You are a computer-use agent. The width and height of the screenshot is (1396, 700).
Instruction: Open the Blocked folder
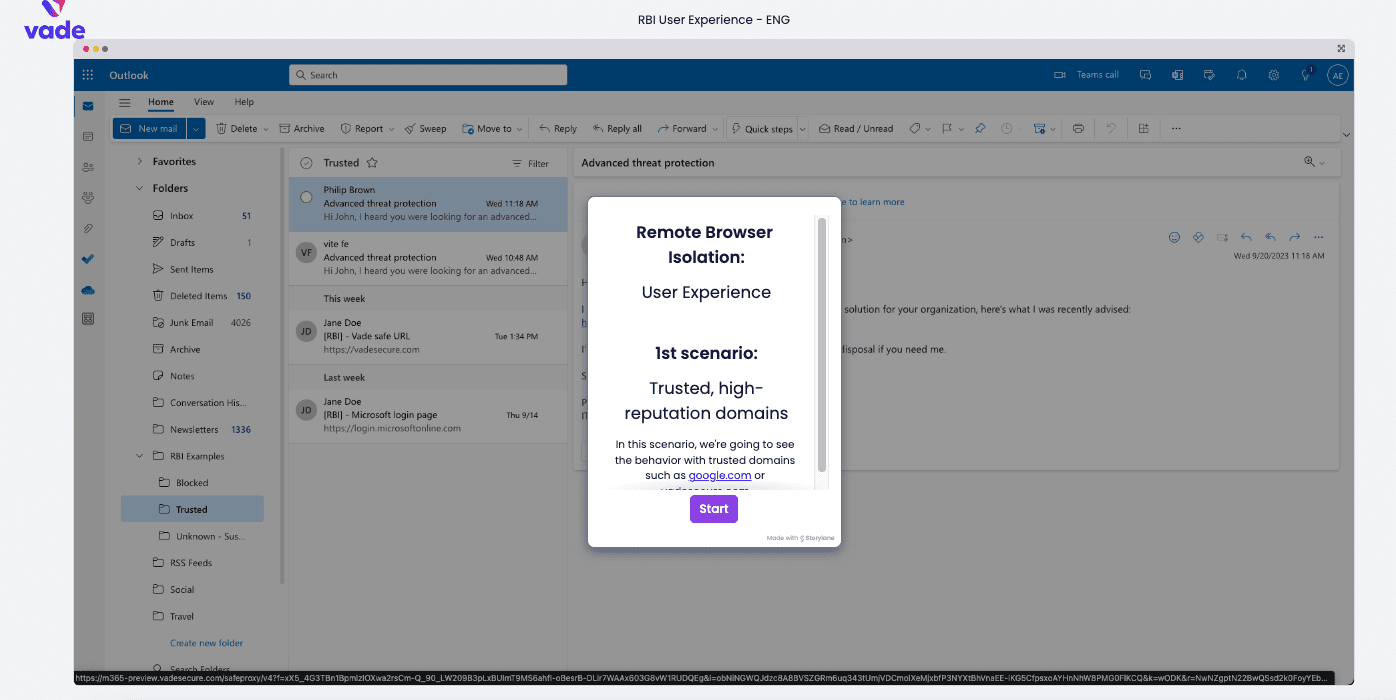(x=192, y=482)
